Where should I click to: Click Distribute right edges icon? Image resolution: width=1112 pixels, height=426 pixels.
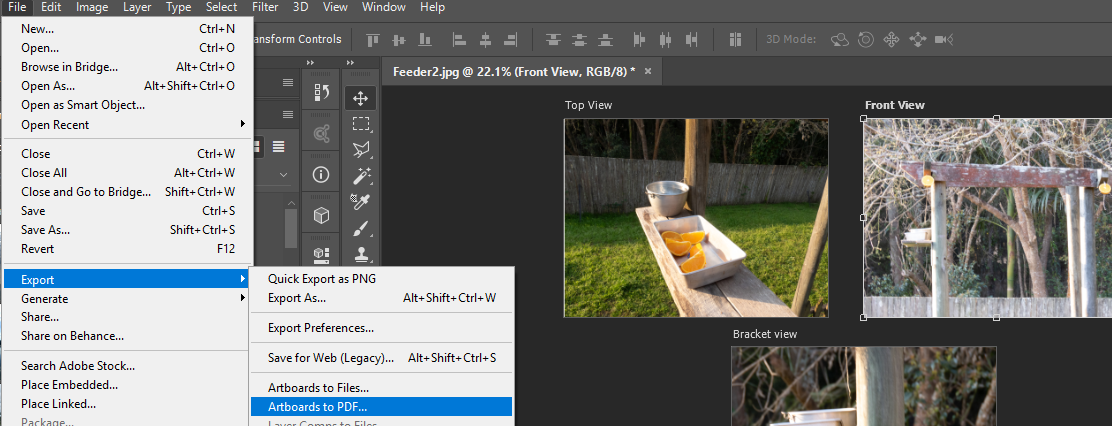(x=691, y=40)
